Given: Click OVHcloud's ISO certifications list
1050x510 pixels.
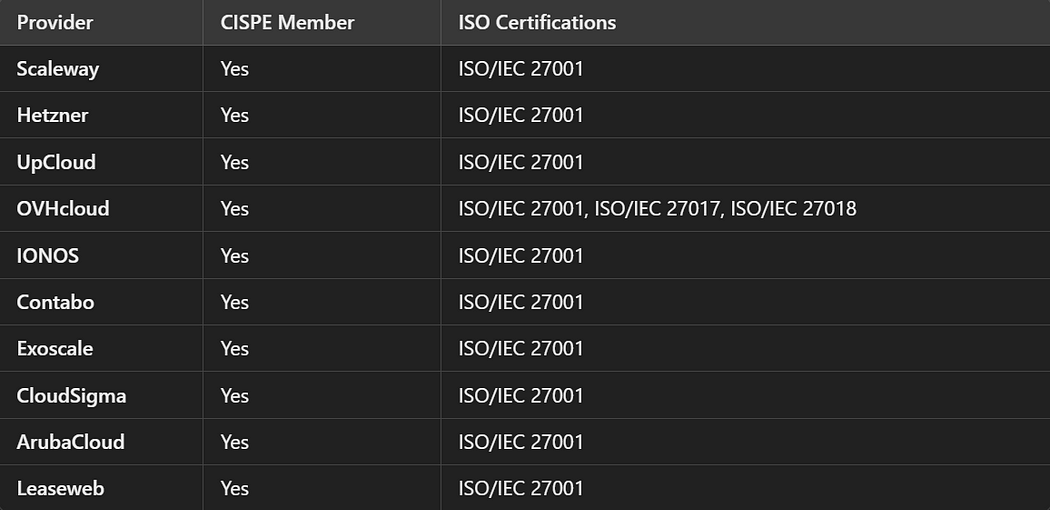Looking at the screenshot, I should click(x=657, y=209).
